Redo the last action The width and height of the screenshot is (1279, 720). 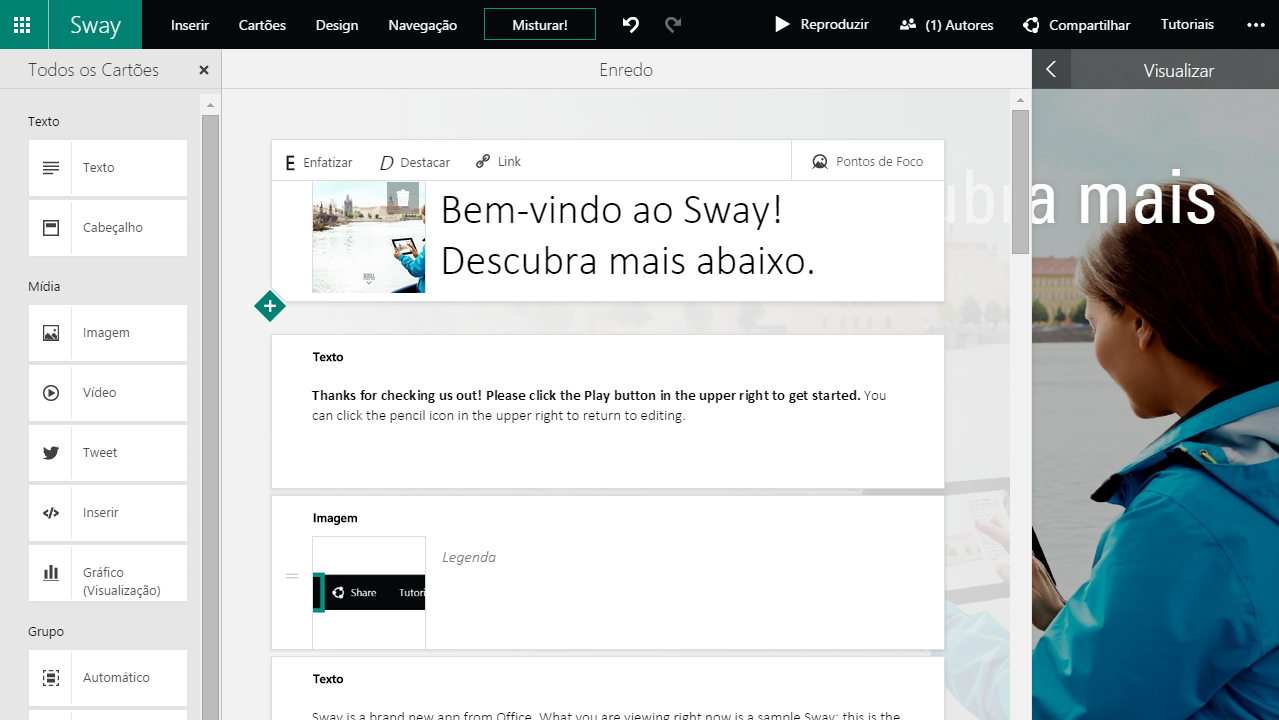pyautogui.click(x=673, y=24)
